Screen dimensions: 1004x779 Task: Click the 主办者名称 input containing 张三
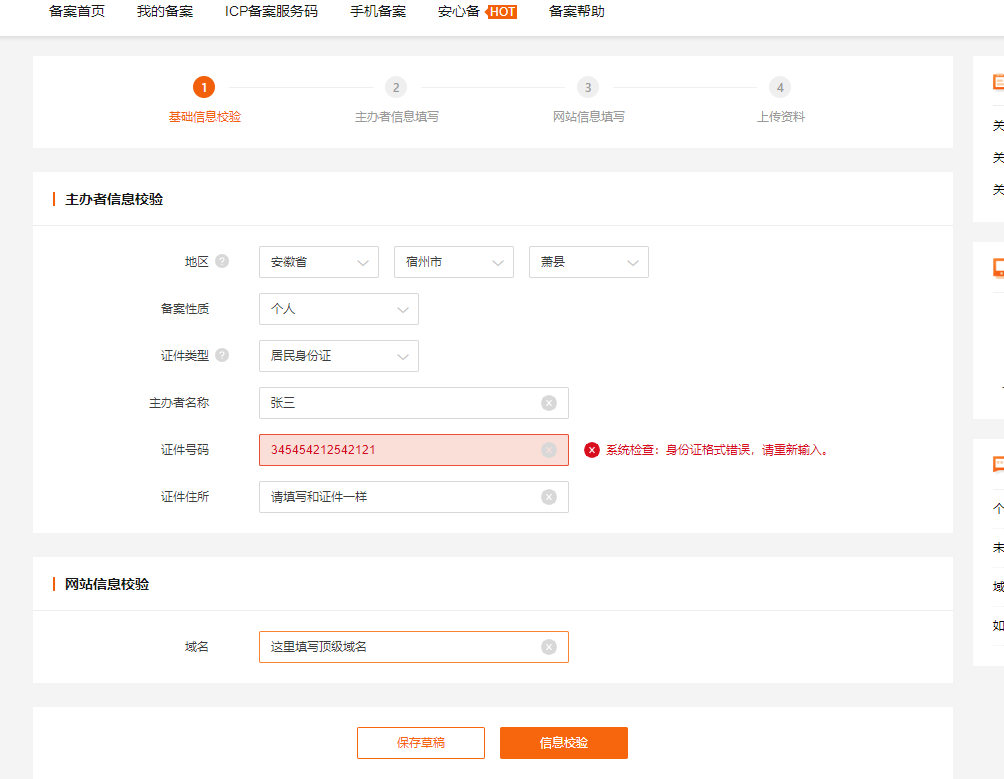(414, 403)
